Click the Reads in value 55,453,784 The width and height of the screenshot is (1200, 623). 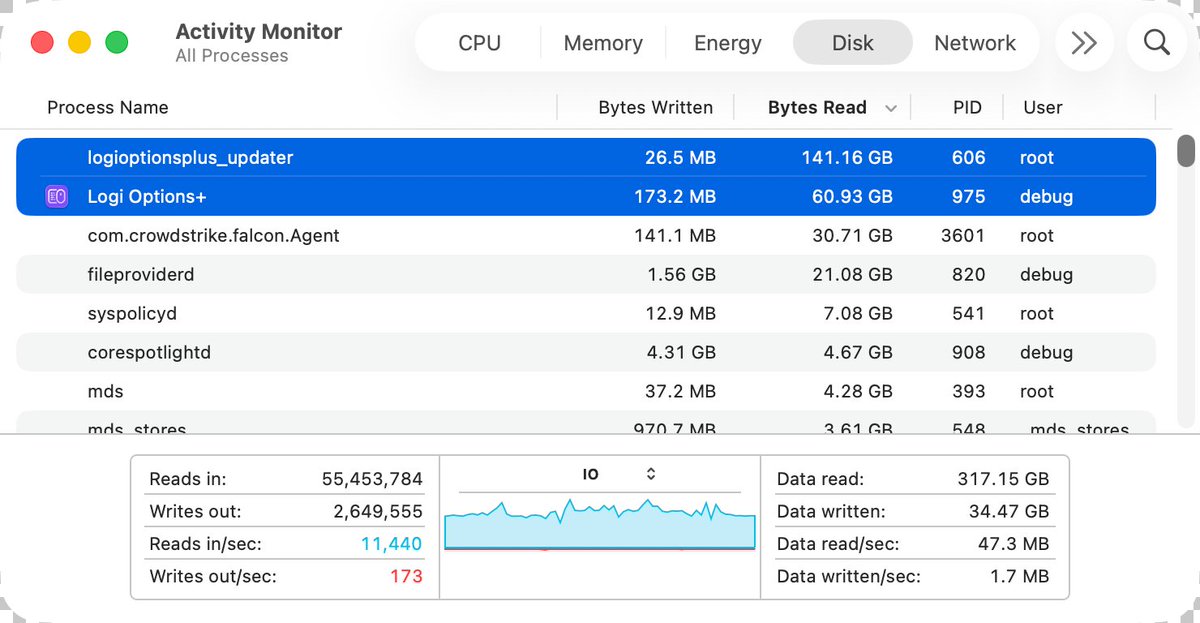tap(372, 479)
